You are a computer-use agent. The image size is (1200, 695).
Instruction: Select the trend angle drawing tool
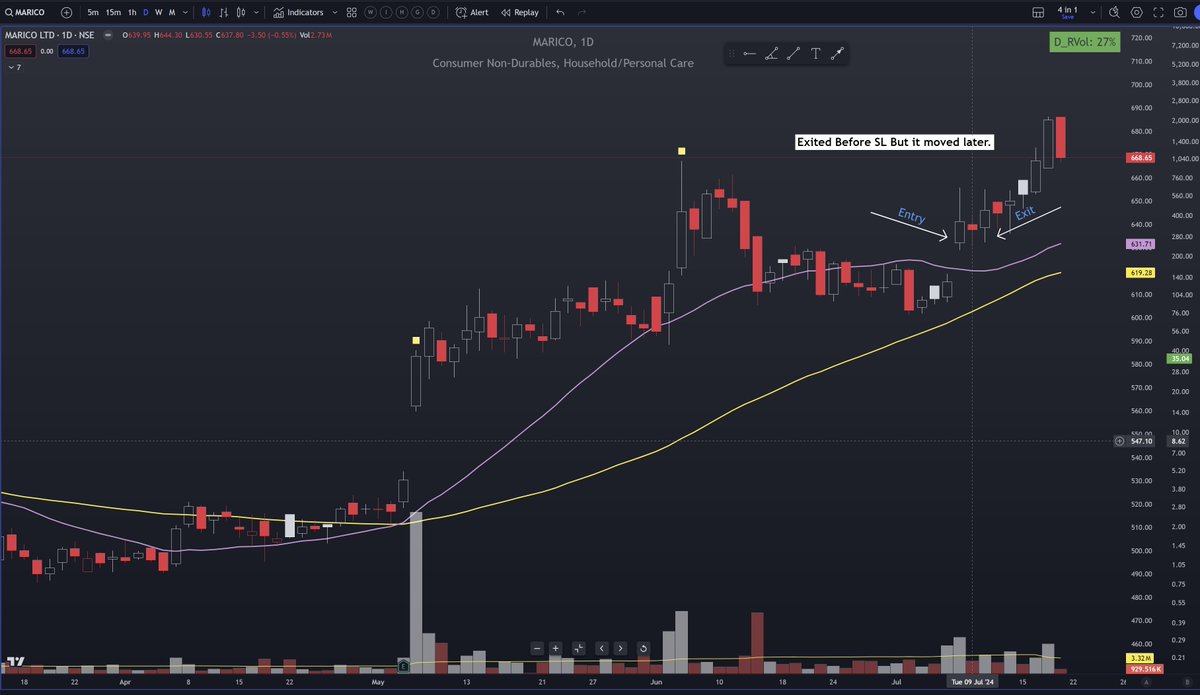771,54
